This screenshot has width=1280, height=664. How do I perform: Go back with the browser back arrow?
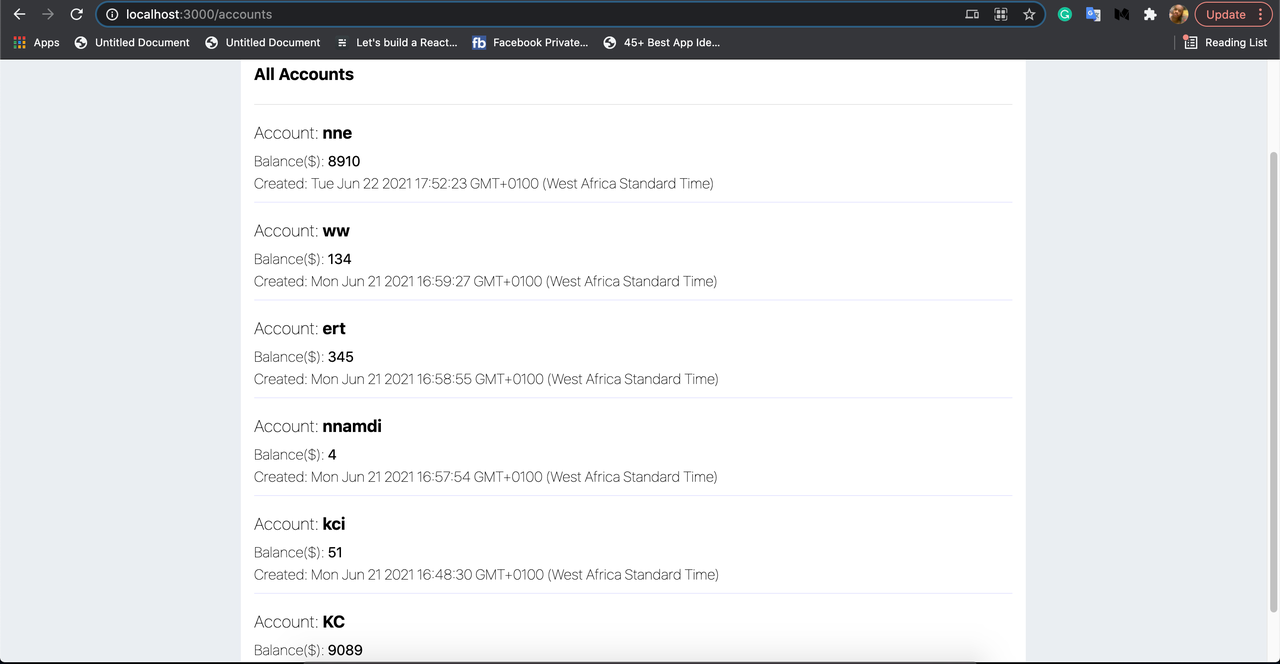point(19,14)
